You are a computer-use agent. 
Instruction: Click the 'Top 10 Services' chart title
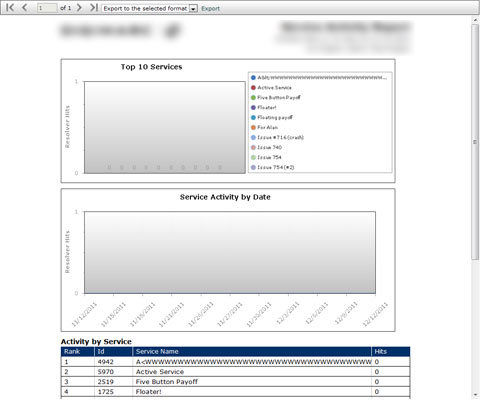click(151, 67)
